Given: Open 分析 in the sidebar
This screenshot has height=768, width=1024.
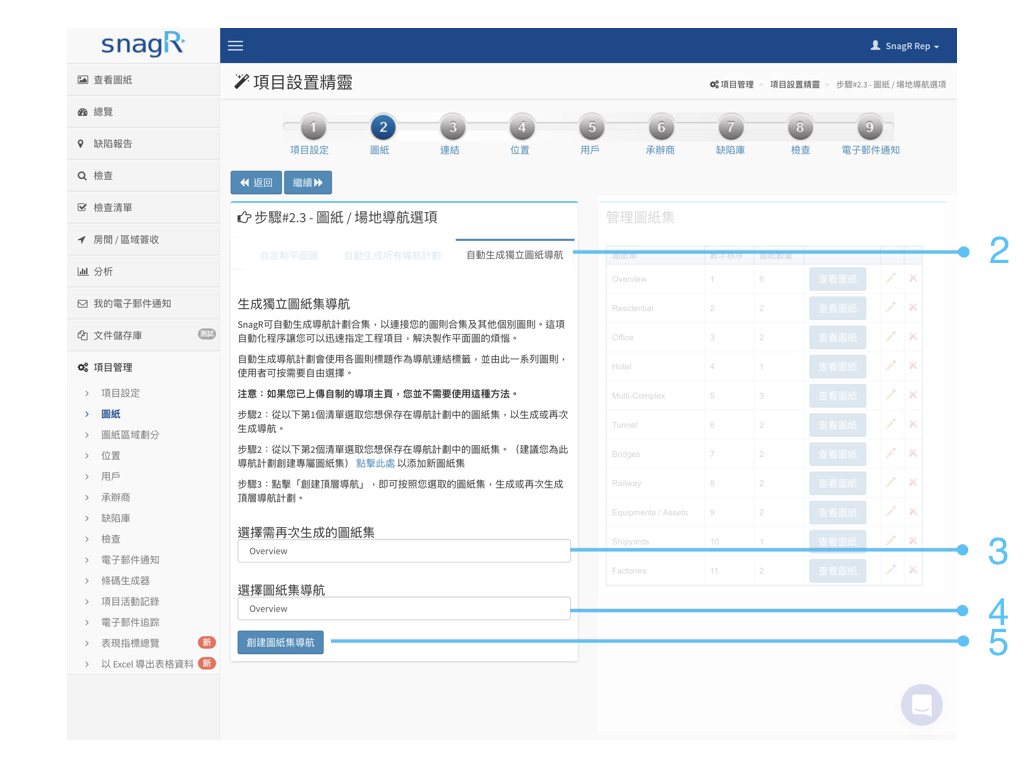Looking at the screenshot, I should click(143, 272).
